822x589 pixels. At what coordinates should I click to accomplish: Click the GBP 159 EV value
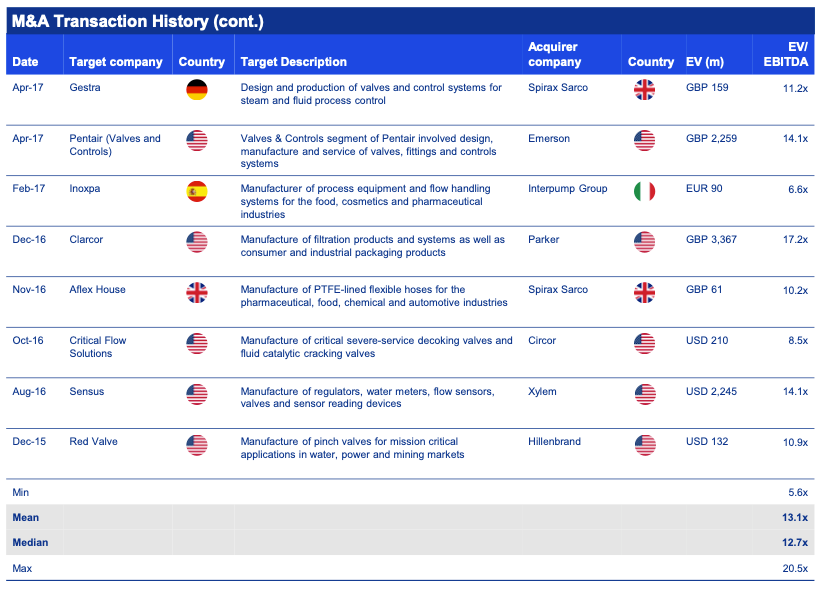click(x=707, y=88)
